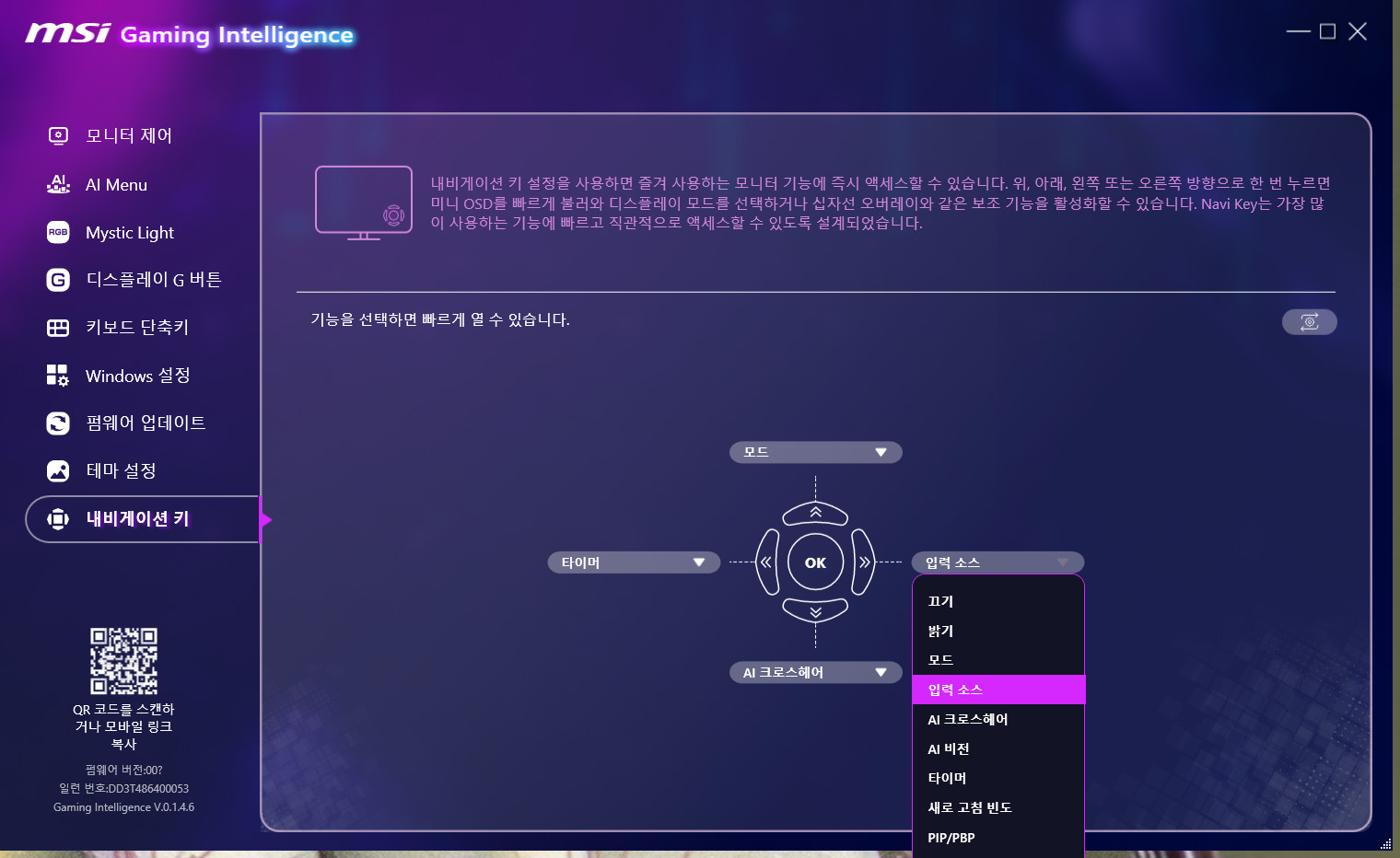
Task: Click the Windows settings icon (Windows 설정)
Action: (58, 376)
